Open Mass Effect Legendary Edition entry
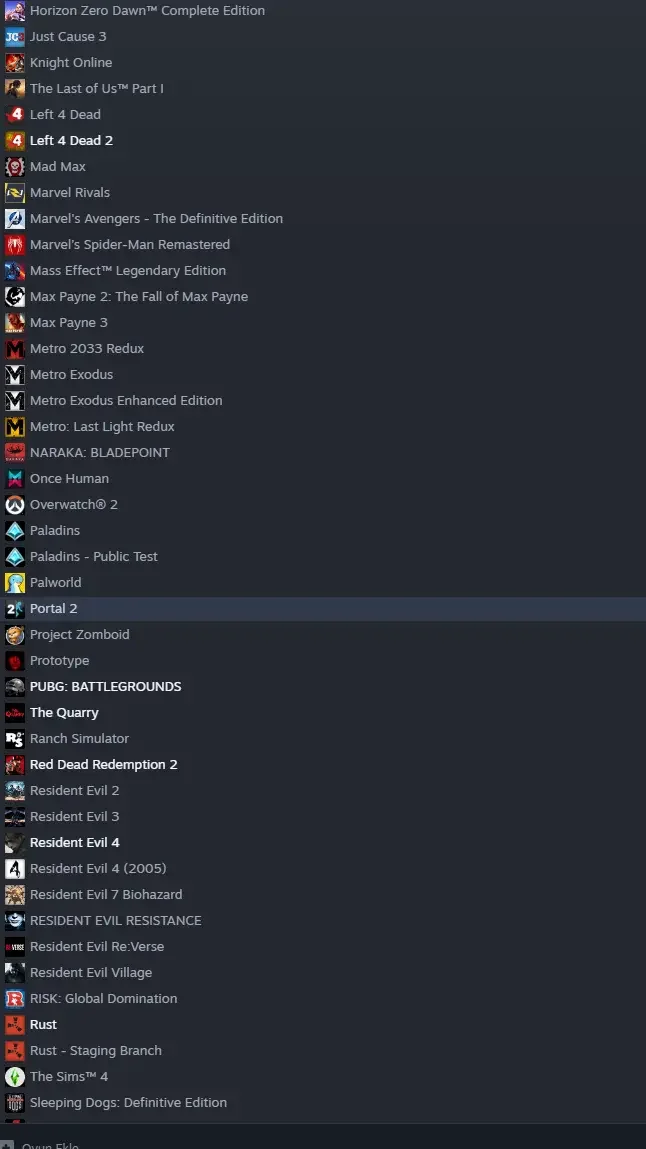The image size is (646, 1149). 323,271
